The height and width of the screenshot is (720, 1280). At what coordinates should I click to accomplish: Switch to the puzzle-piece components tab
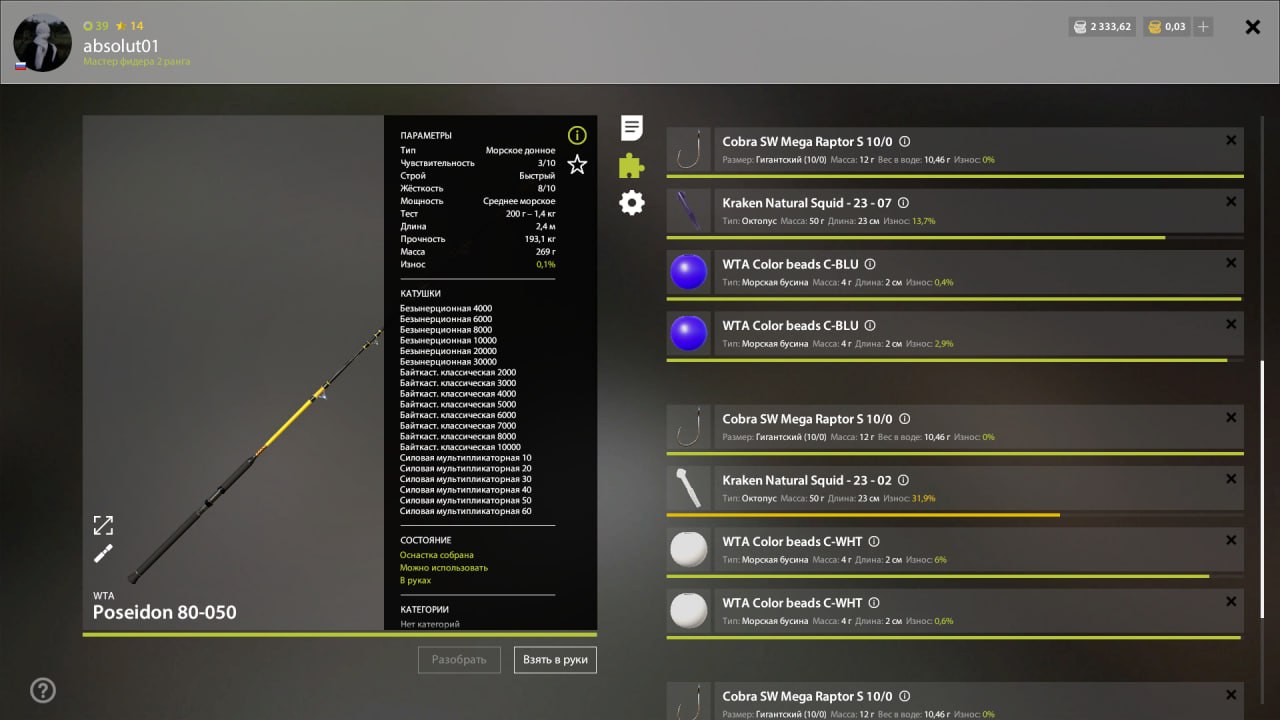[632, 165]
